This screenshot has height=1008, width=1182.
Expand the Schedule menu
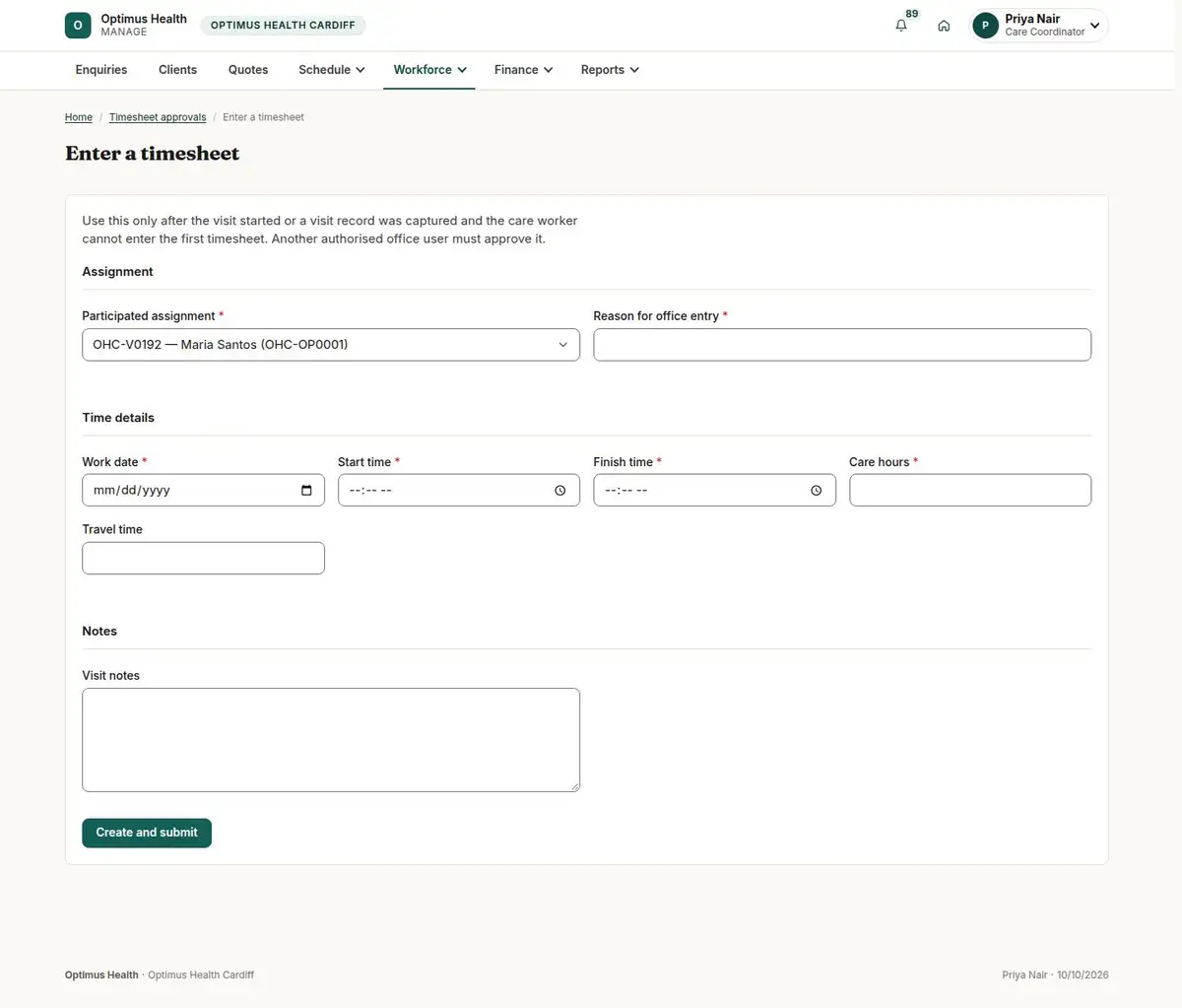(x=331, y=70)
